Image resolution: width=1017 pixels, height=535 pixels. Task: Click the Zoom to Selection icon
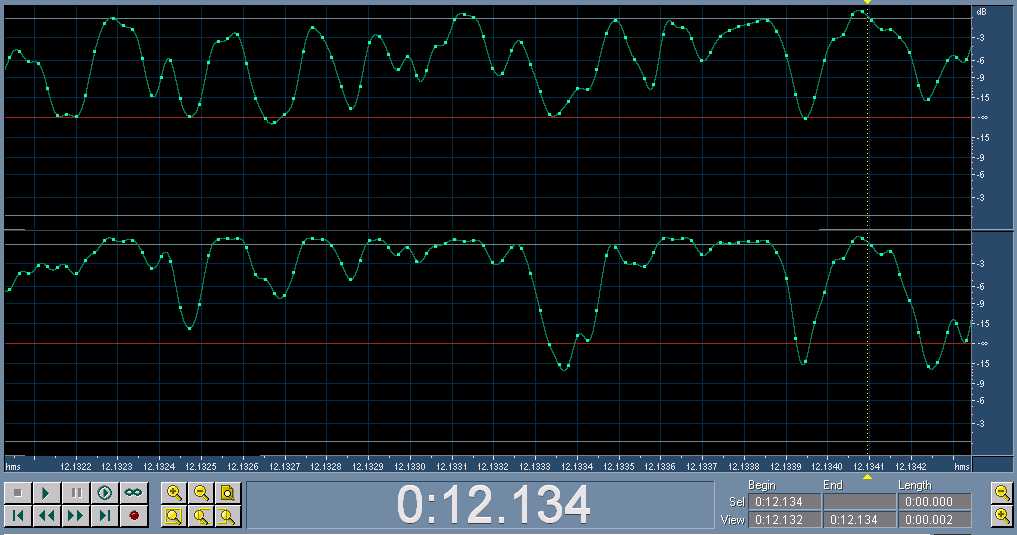click(174, 516)
